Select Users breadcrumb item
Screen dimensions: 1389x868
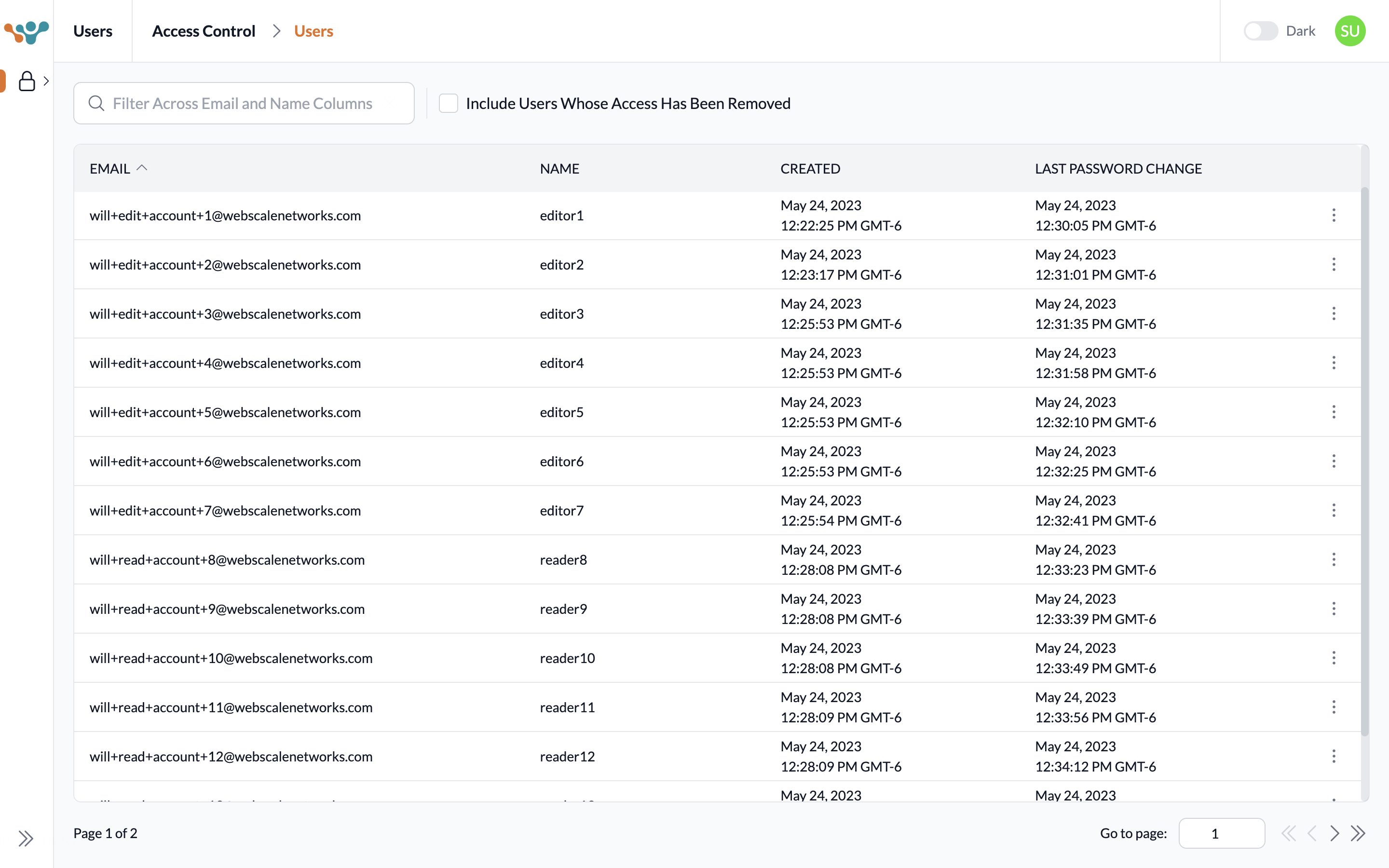click(313, 31)
